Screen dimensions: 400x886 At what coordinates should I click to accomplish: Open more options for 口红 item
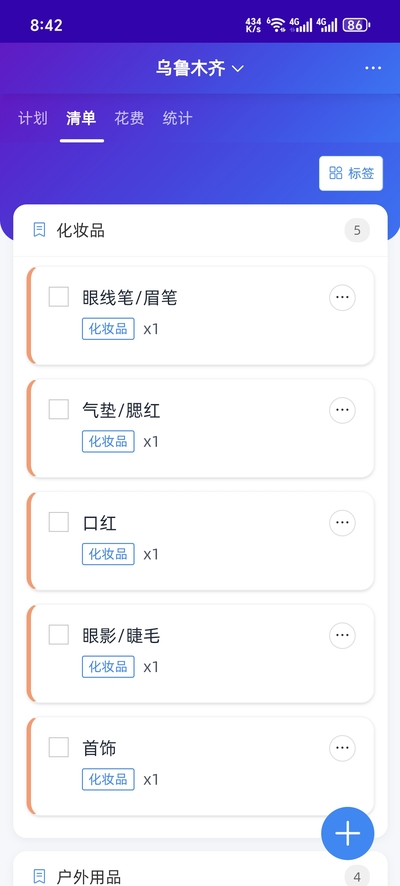(x=342, y=523)
